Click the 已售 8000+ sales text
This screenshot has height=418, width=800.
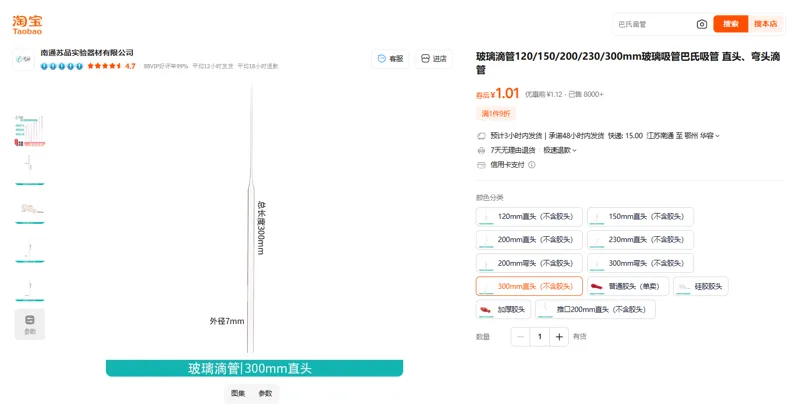pos(586,94)
